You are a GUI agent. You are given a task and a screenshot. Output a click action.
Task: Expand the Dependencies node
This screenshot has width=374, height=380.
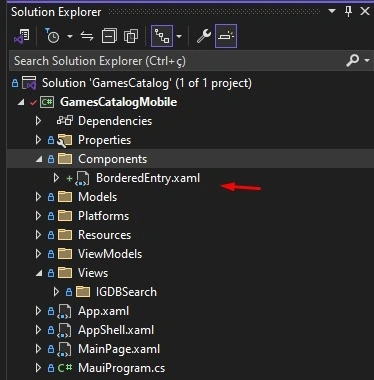(x=39, y=121)
